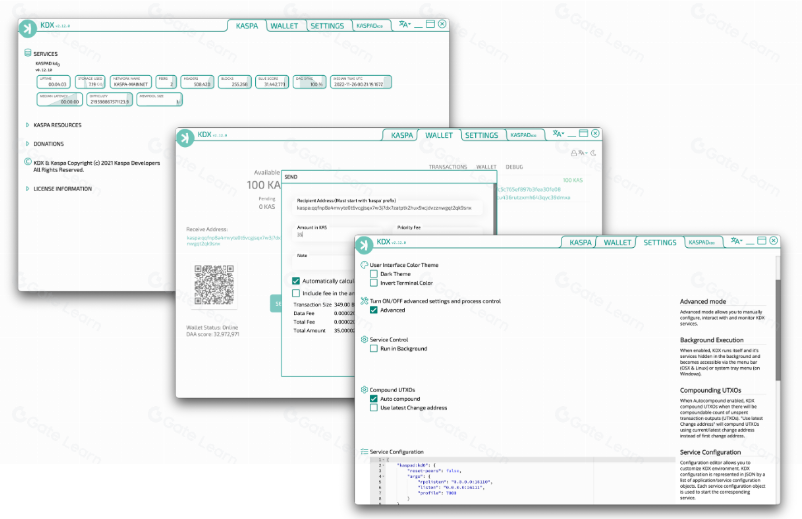Click the Compound UTXOs gear icon
802x519 pixels.
[364, 388]
